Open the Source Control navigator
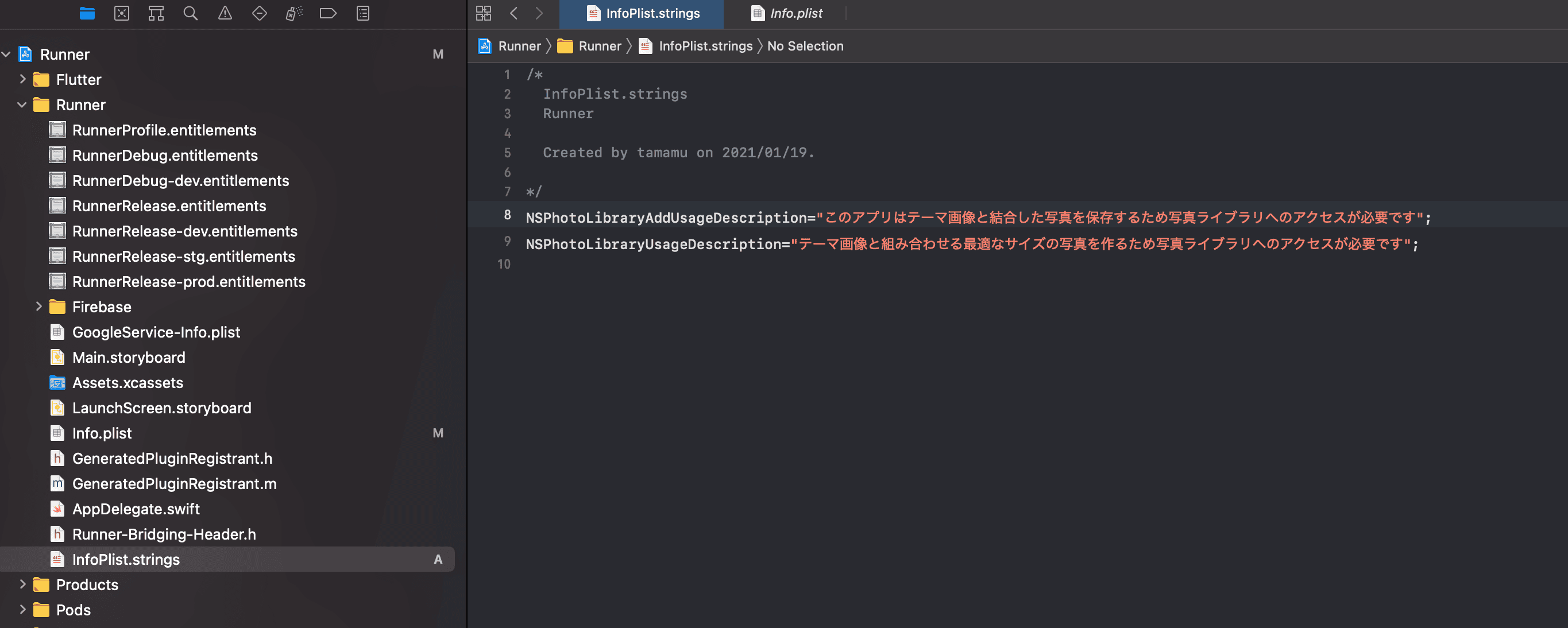Image resolution: width=1568 pixels, height=628 pixels. [122, 13]
